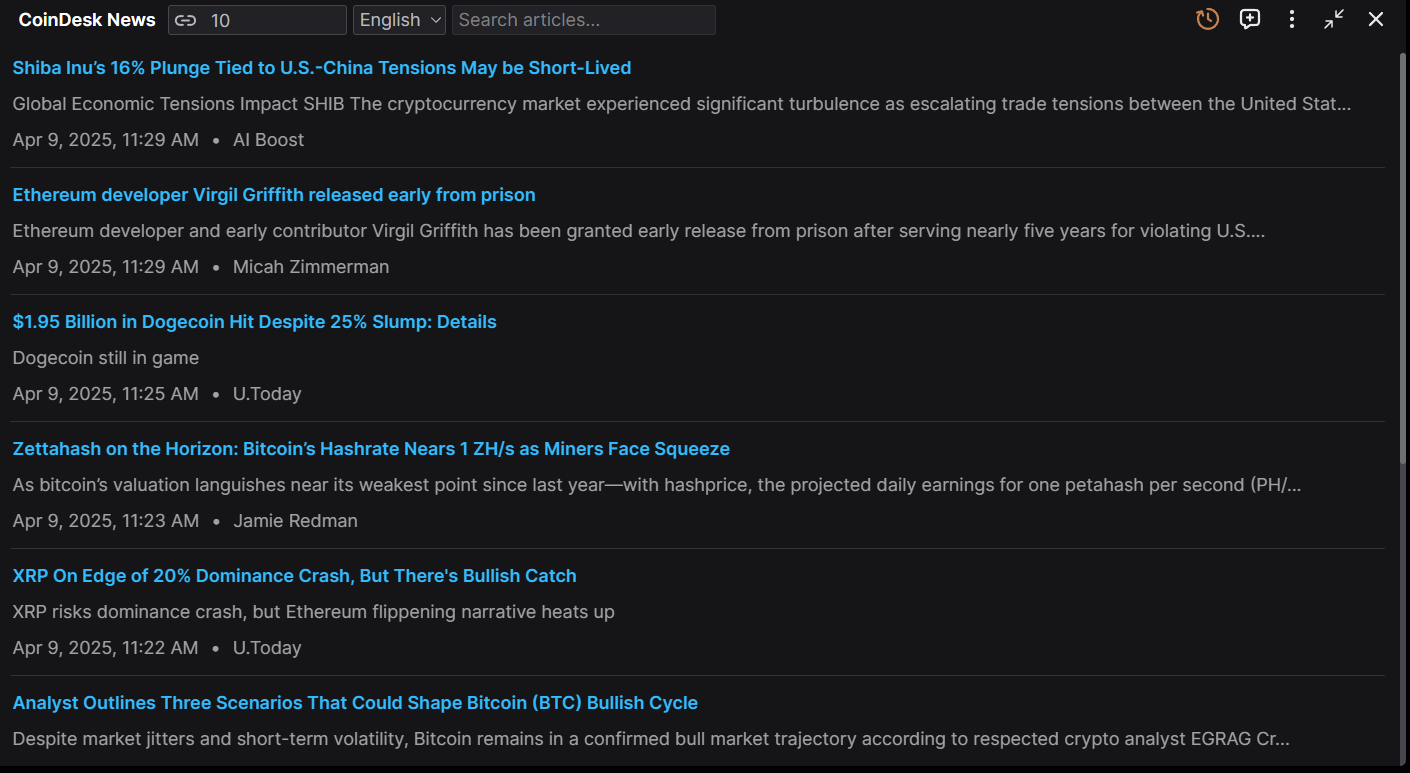Open the Analyst Outlines Three Scenarios article
1410x773 pixels.
355,703
